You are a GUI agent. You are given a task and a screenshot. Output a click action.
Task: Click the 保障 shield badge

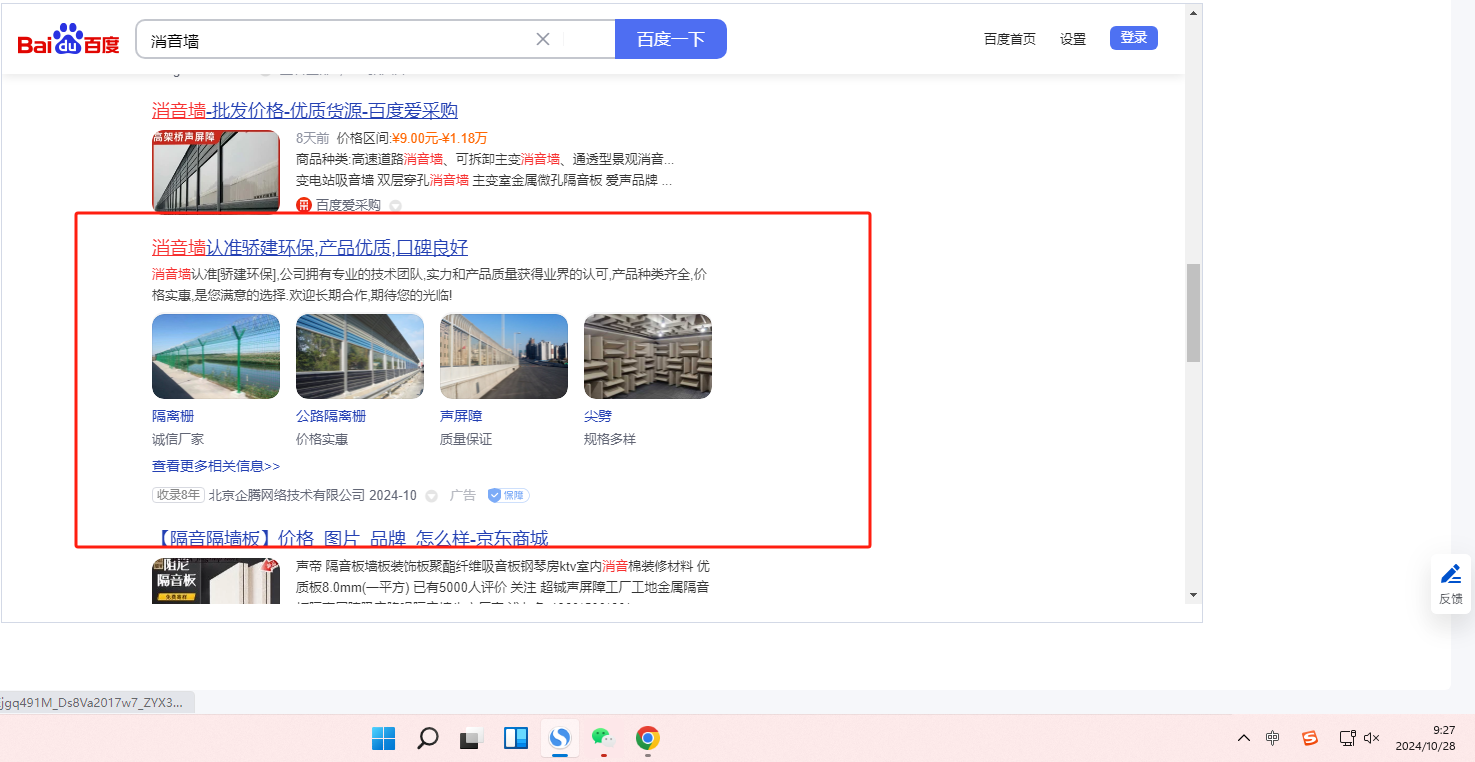[x=508, y=495]
